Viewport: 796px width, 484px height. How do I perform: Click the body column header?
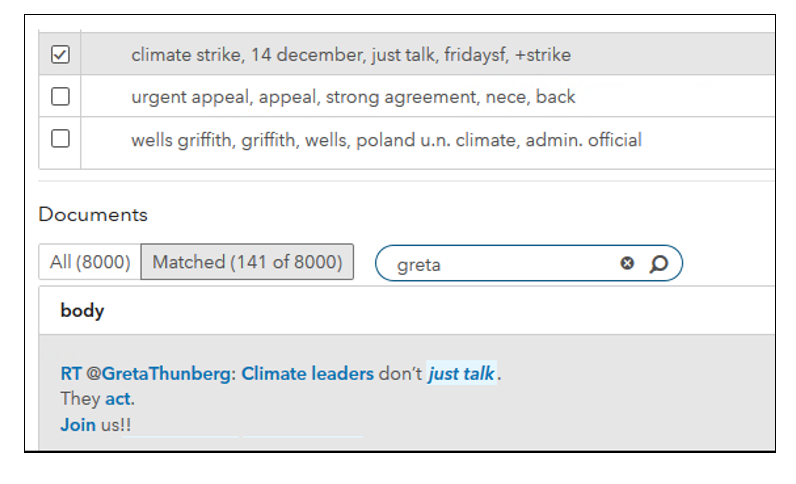(82, 310)
